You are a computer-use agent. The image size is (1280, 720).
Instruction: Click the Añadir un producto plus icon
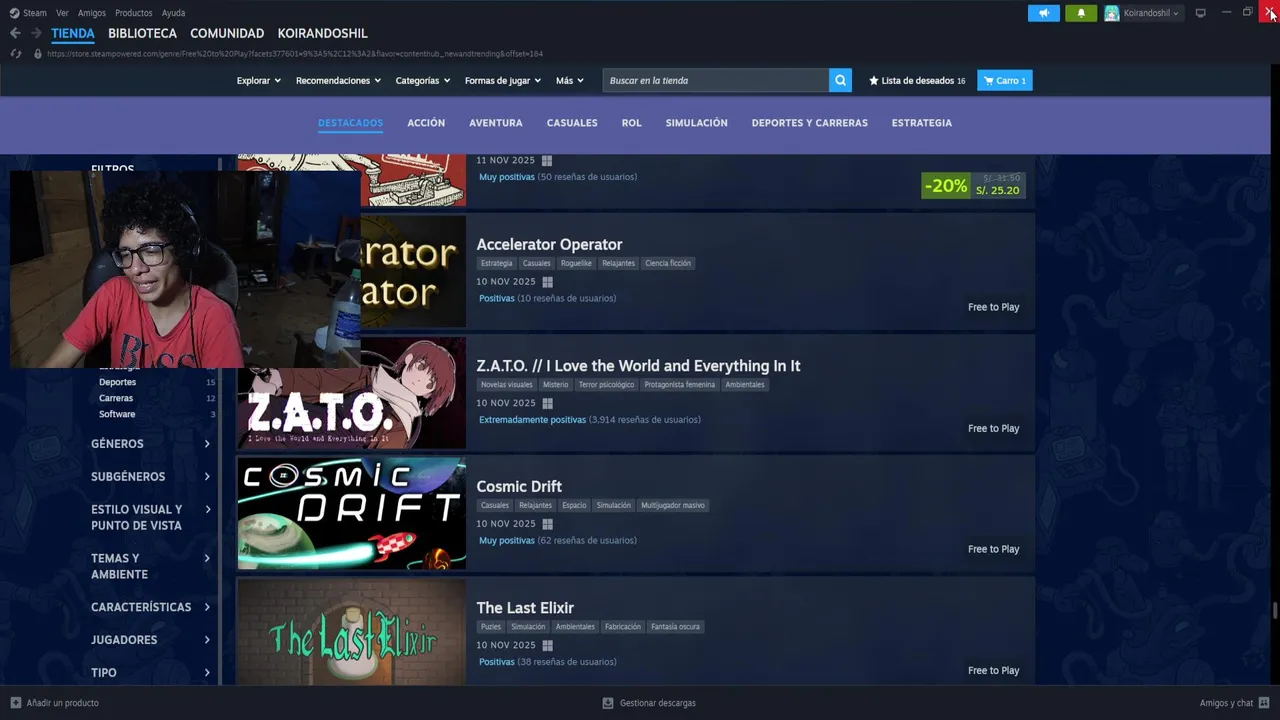click(15, 703)
